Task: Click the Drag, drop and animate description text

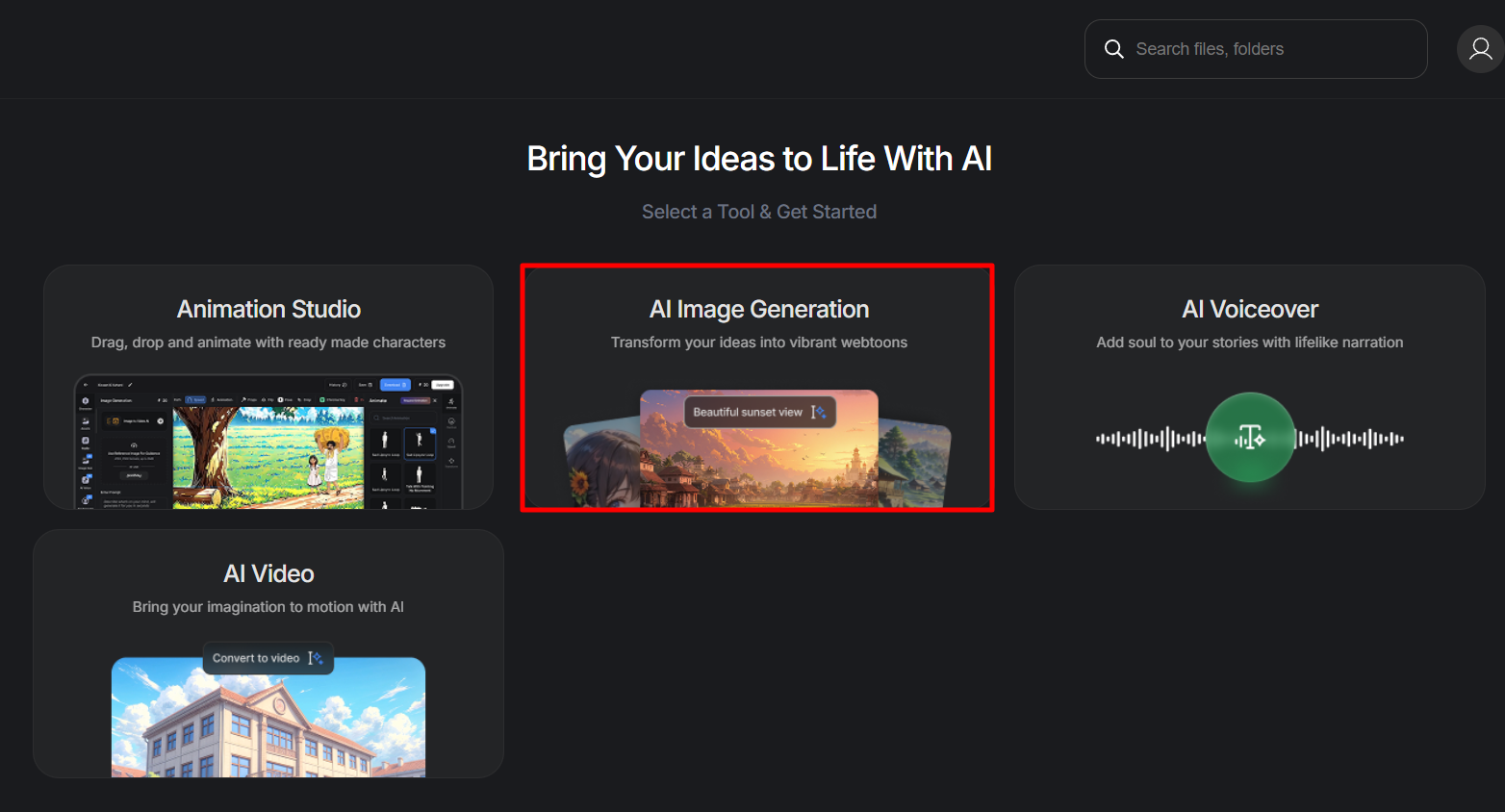Action: (x=268, y=343)
